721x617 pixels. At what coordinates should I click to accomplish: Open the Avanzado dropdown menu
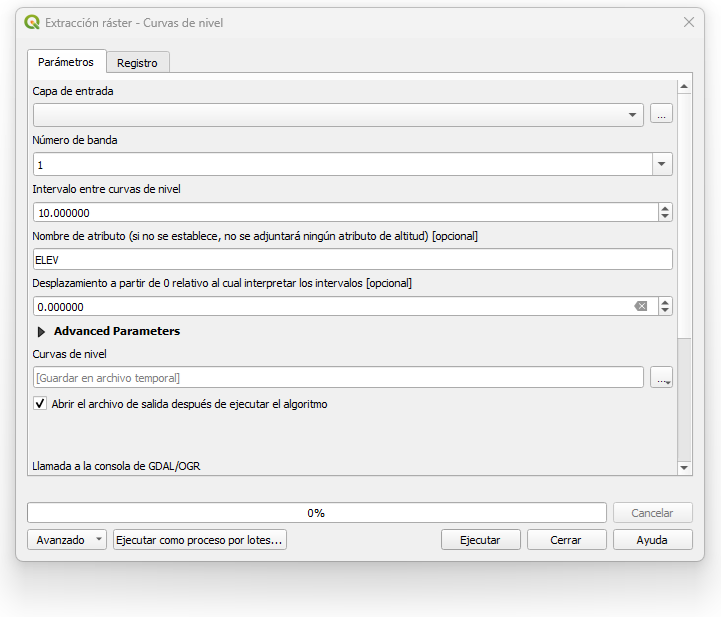67,540
